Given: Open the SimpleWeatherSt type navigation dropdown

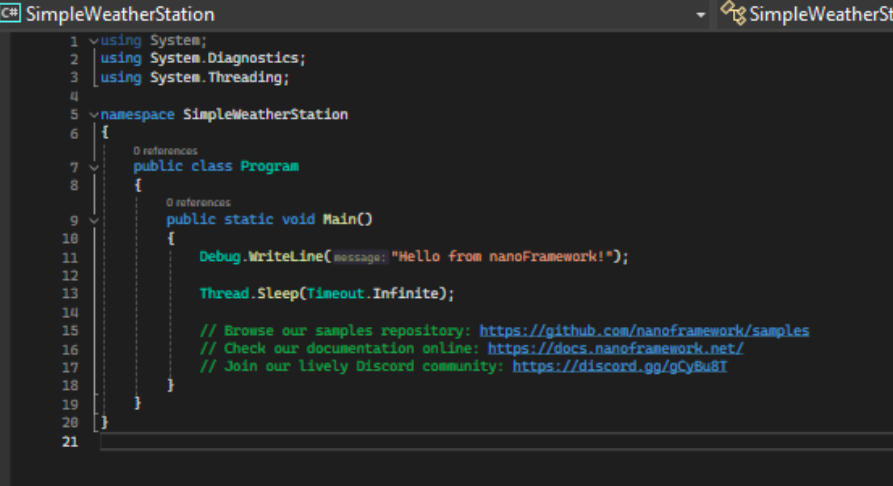Looking at the screenshot, I should [x=821, y=14].
